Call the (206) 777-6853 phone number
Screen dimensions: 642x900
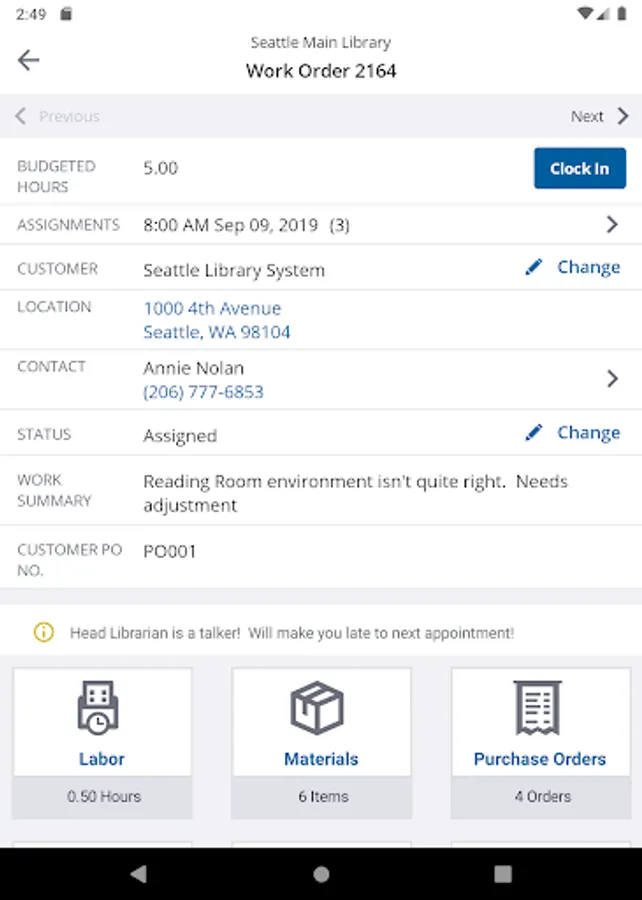203,392
